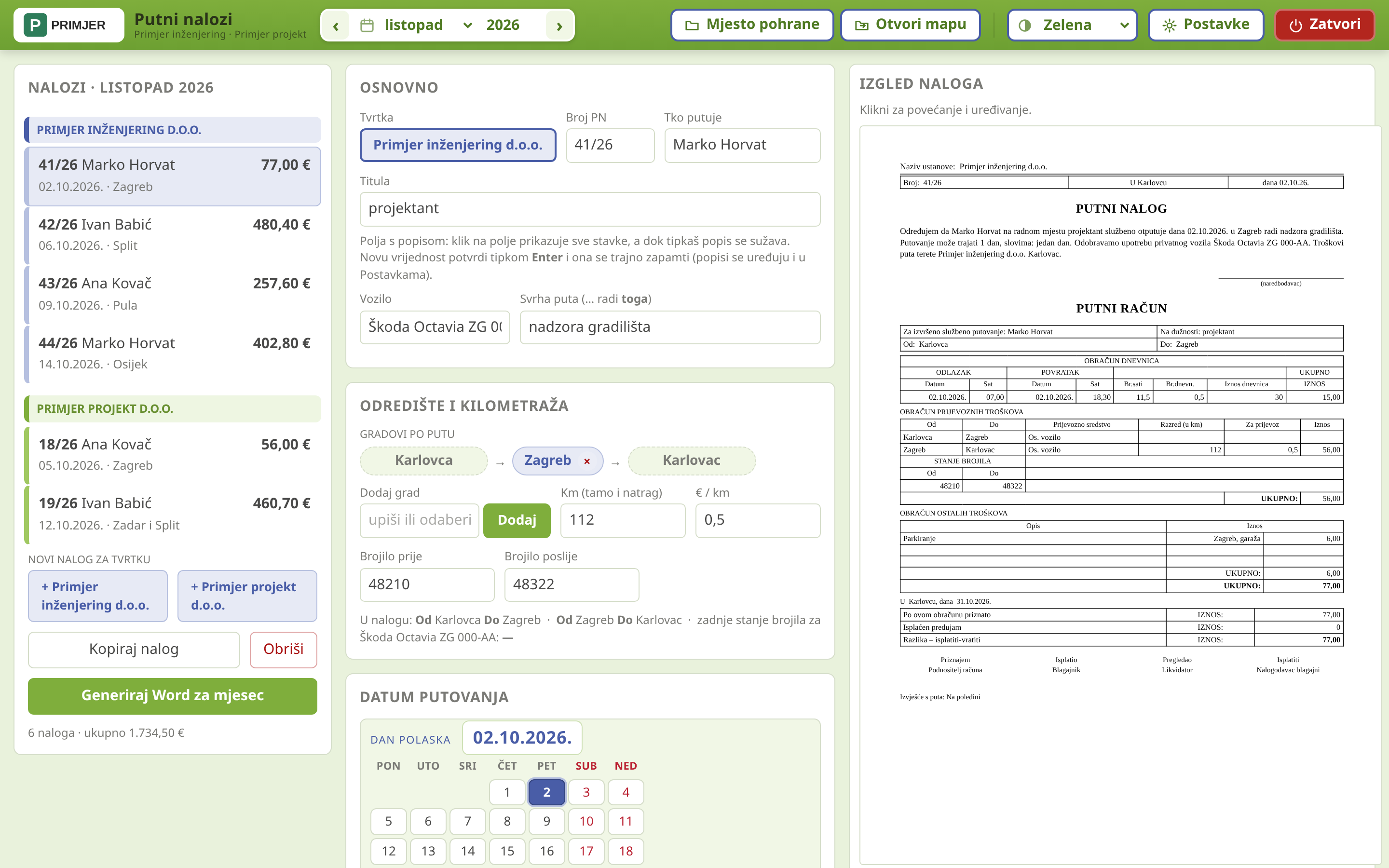Viewport: 1389px width, 868px height.
Task: Open the listopad month dropdown
Action: 429,25
